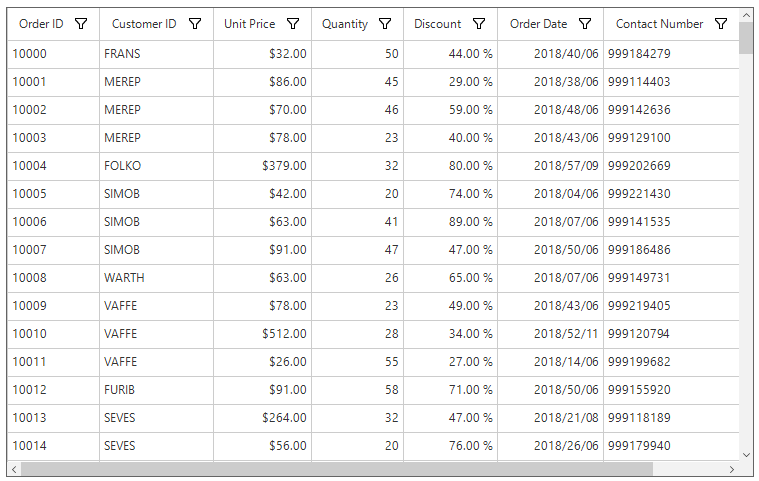Select contact number 999186486
Viewport: 759px width, 481px height.
[x=671, y=250]
